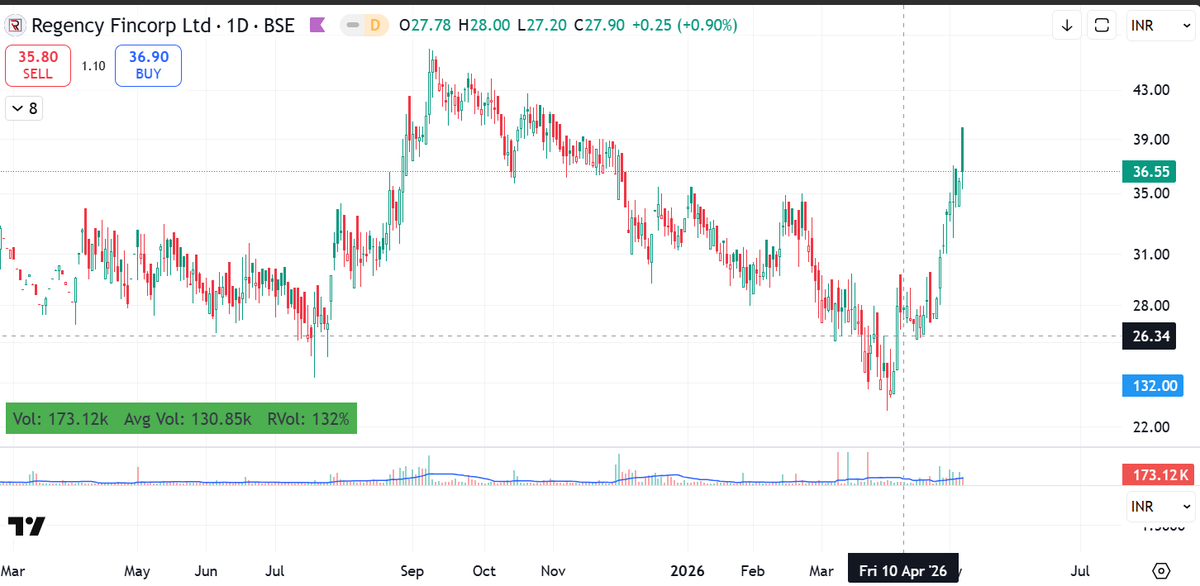Click the Oct label on the time axis
Image resolution: width=1200 pixels, height=586 pixels.
click(x=483, y=572)
